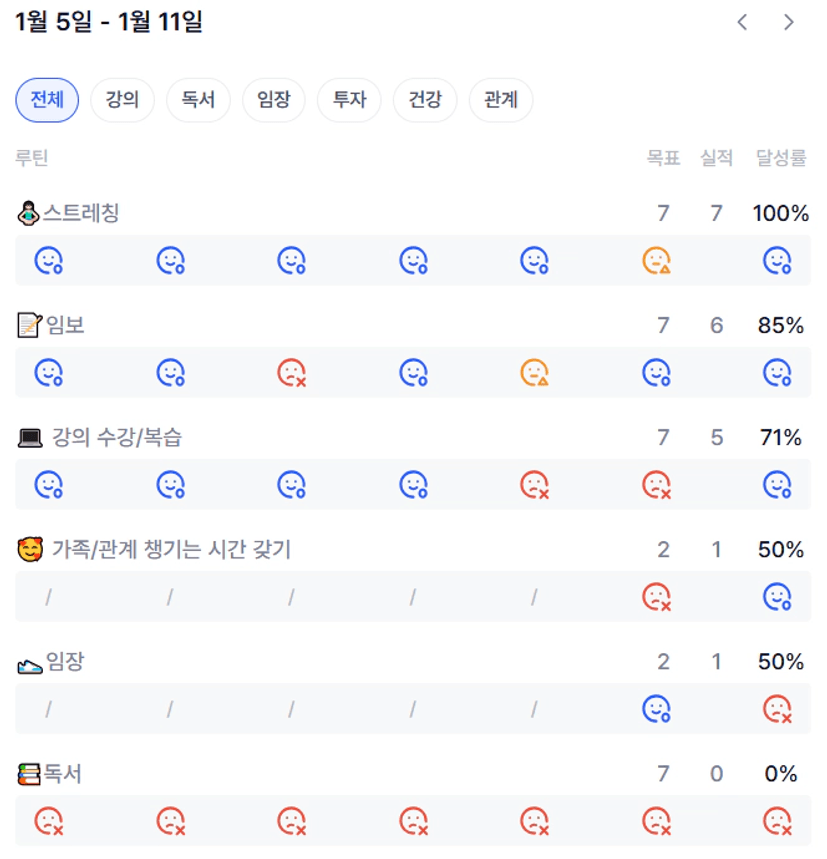
Task: Filter routines by 임장 tab
Action: click(x=273, y=100)
